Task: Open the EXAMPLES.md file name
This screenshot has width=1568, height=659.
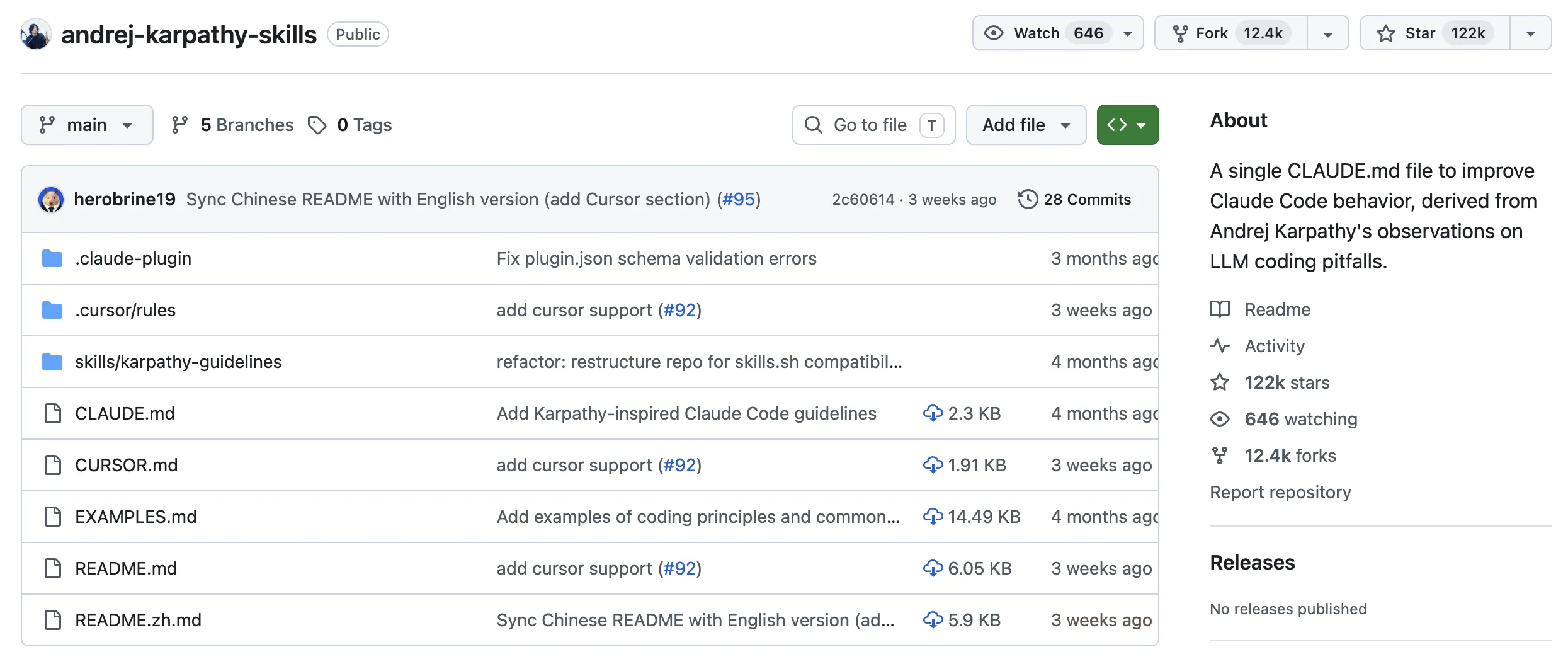Action: (x=136, y=517)
